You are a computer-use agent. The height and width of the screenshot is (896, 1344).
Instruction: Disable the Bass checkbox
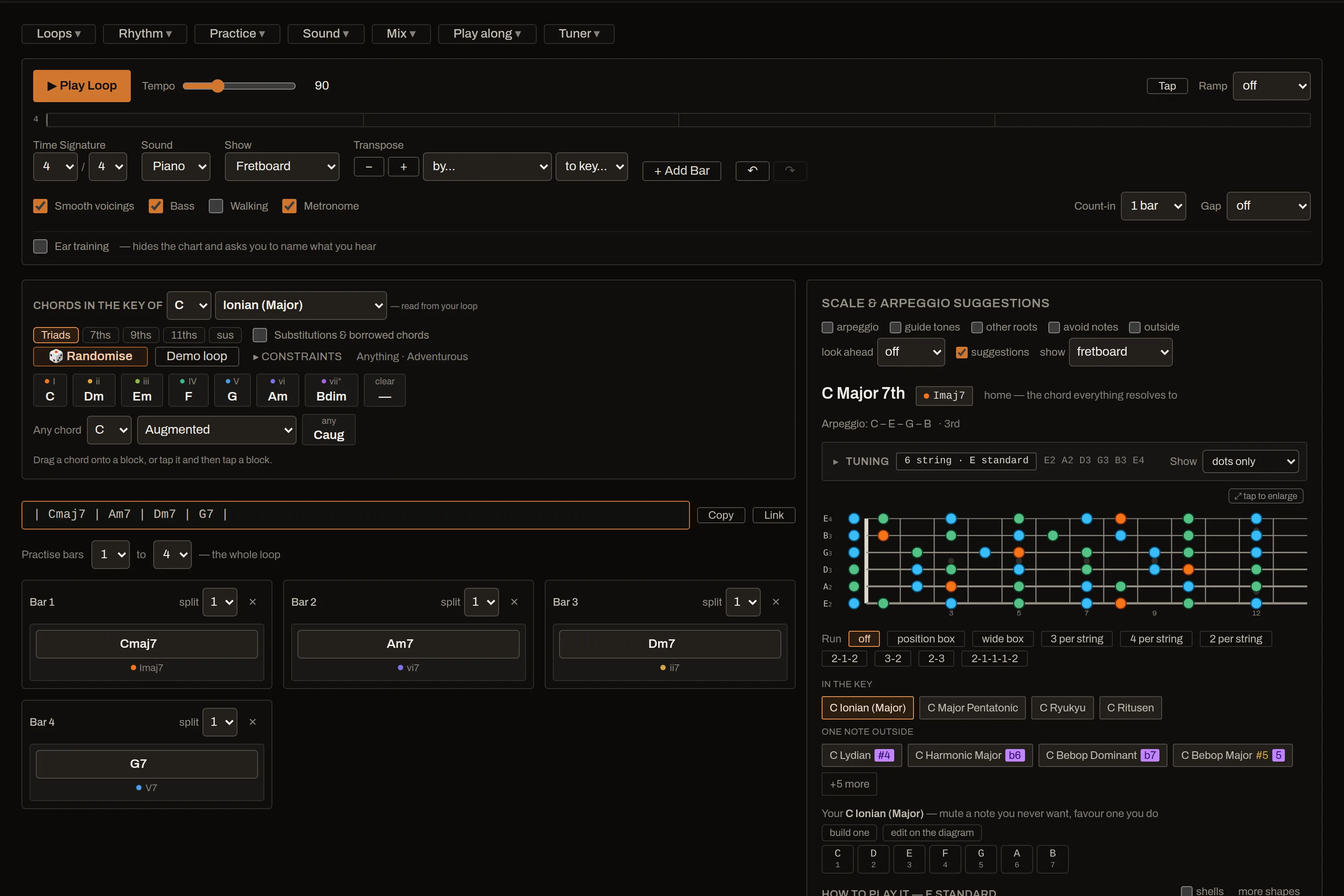click(155, 206)
